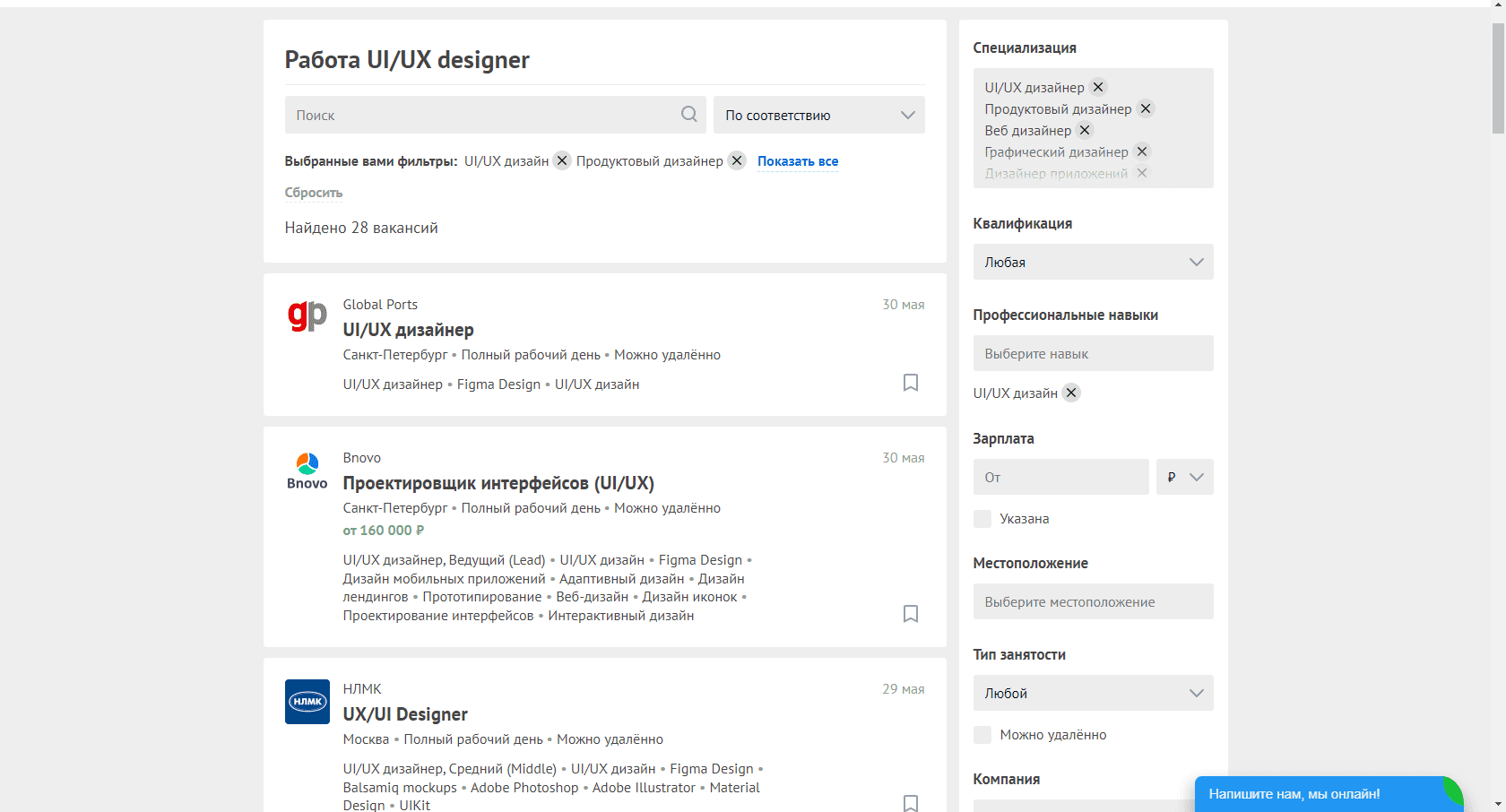The image size is (1506, 812).
Task: Open the Квалификация Любая dropdown
Action: 1094,262
